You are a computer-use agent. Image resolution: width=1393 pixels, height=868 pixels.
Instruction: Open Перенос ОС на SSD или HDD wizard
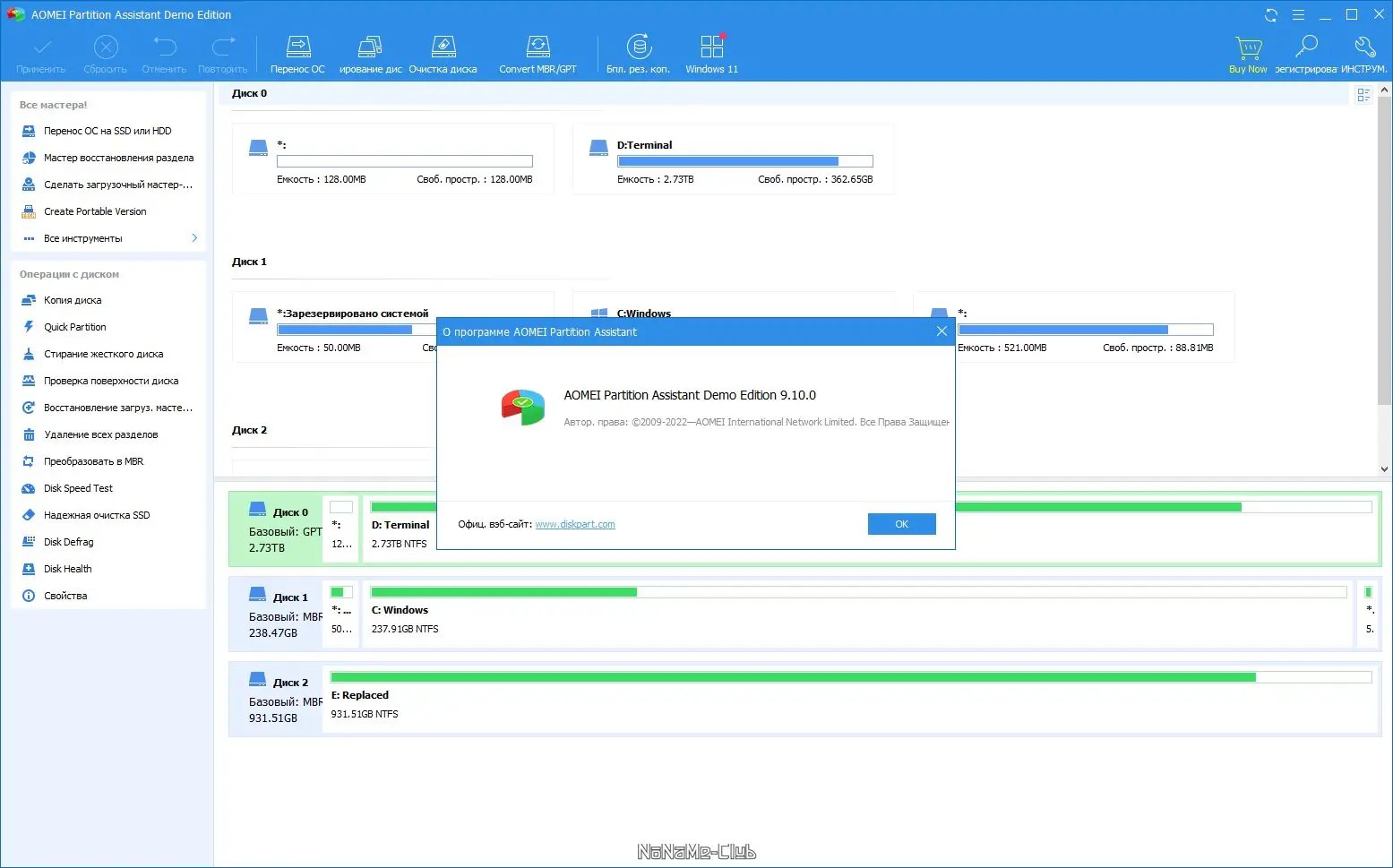[x=108, y=131]
